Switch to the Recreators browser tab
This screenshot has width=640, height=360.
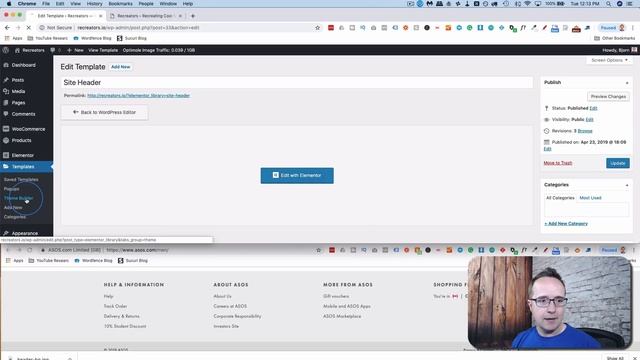145,16
